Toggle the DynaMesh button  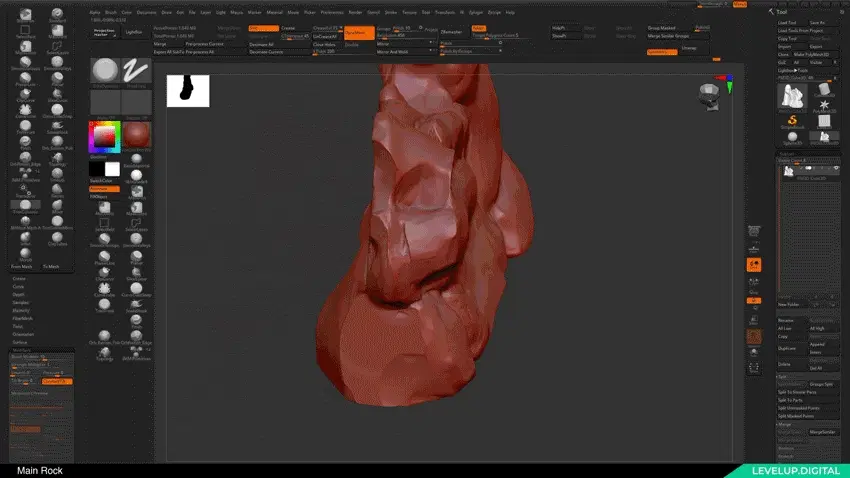(x=359, y=33)
